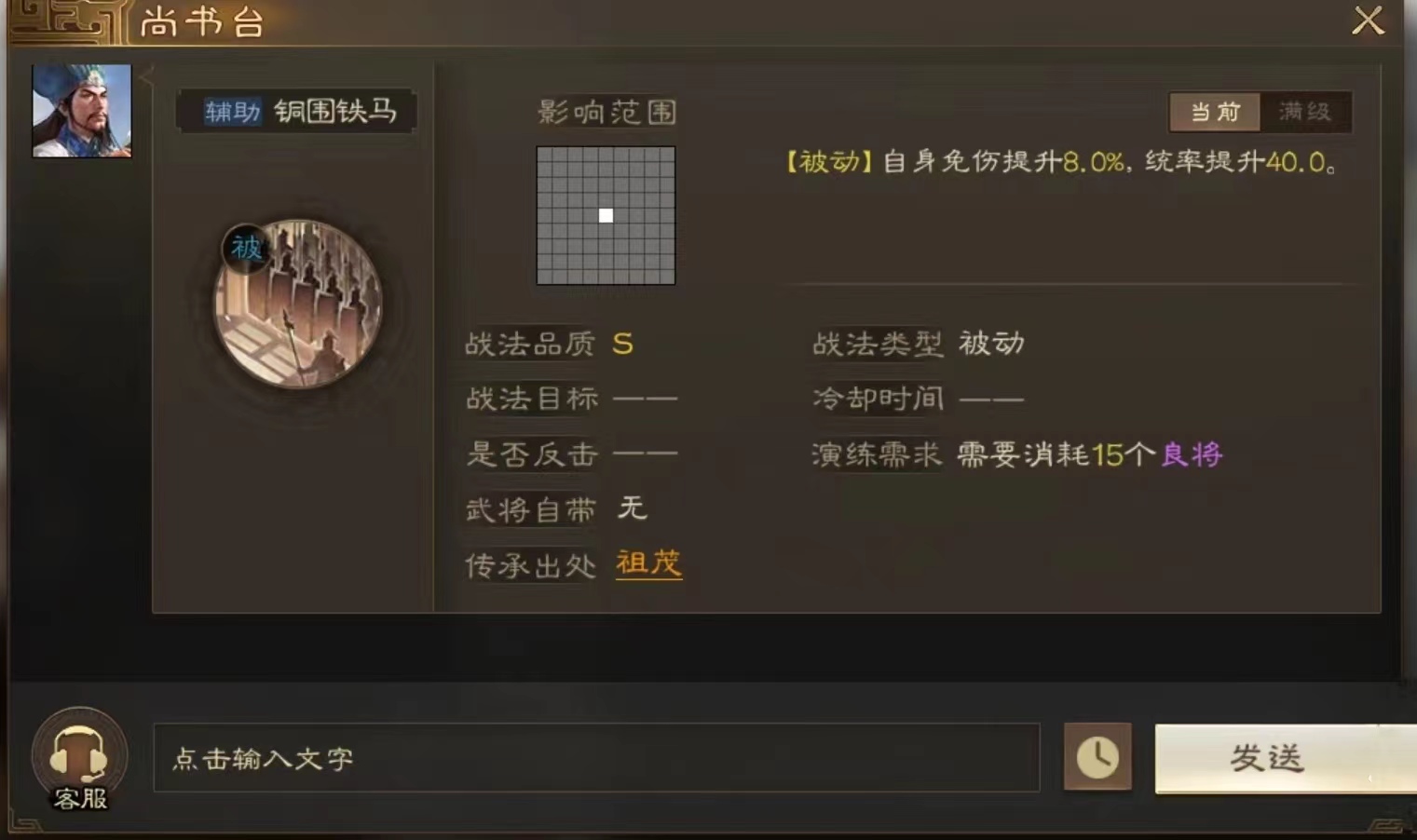Image resolution: width=1417 pixels, height=840 pixels.
Task: Click the 演练需求 requirement label
Action: tap(877, 454)
